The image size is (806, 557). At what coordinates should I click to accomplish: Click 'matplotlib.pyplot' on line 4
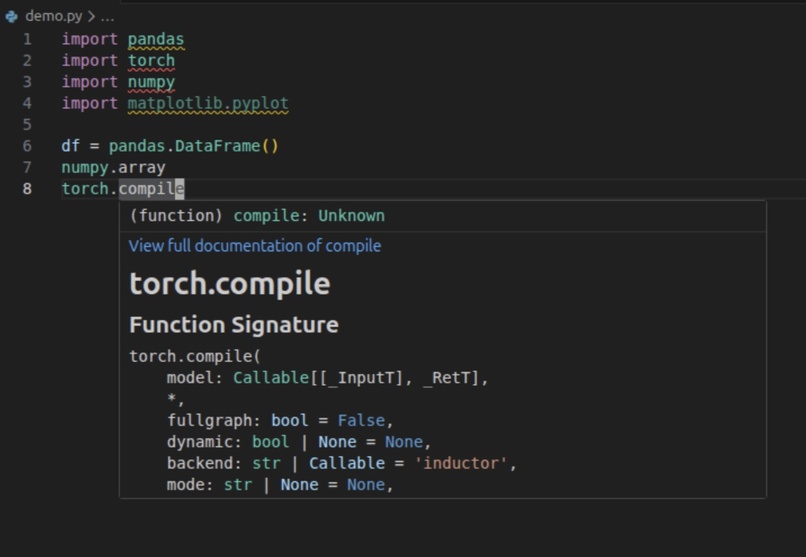coord(208,103)
